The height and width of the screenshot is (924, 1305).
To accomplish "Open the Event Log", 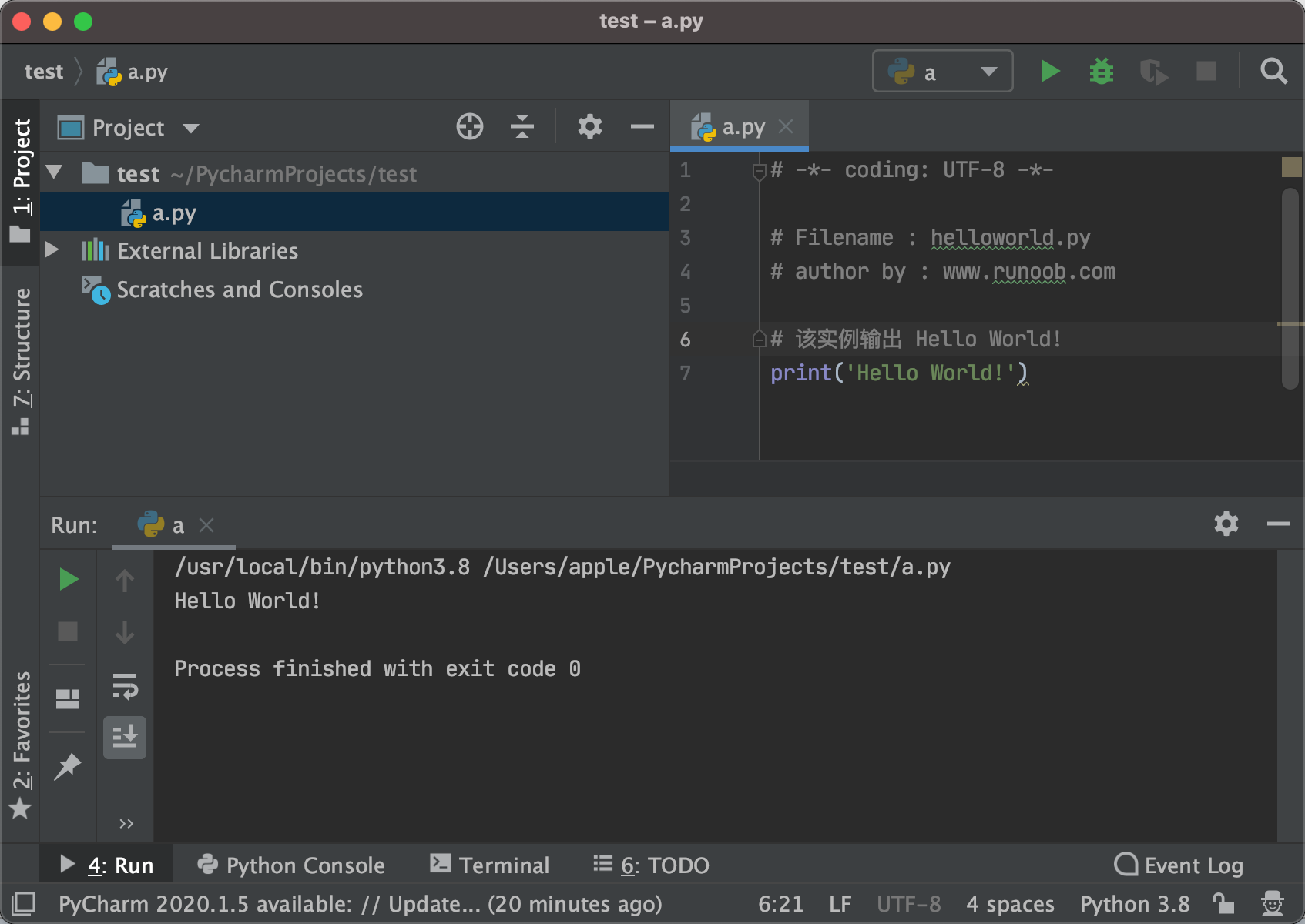I will tap(1179, 865).
